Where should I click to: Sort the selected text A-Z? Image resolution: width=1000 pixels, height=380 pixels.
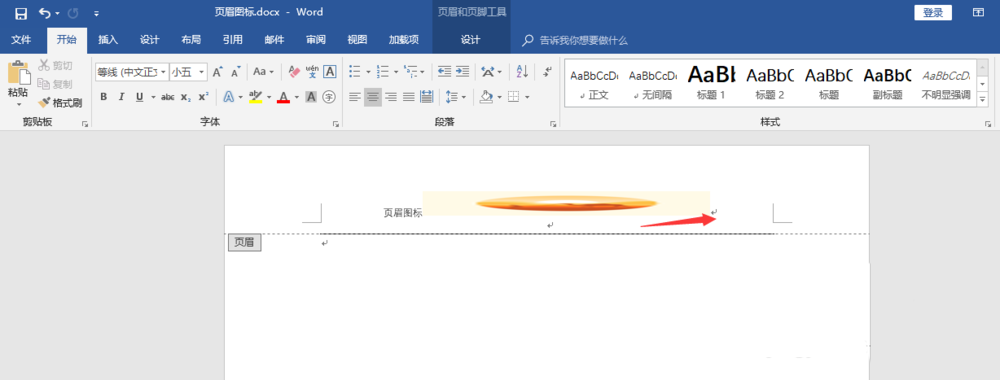tap(522, 71)
